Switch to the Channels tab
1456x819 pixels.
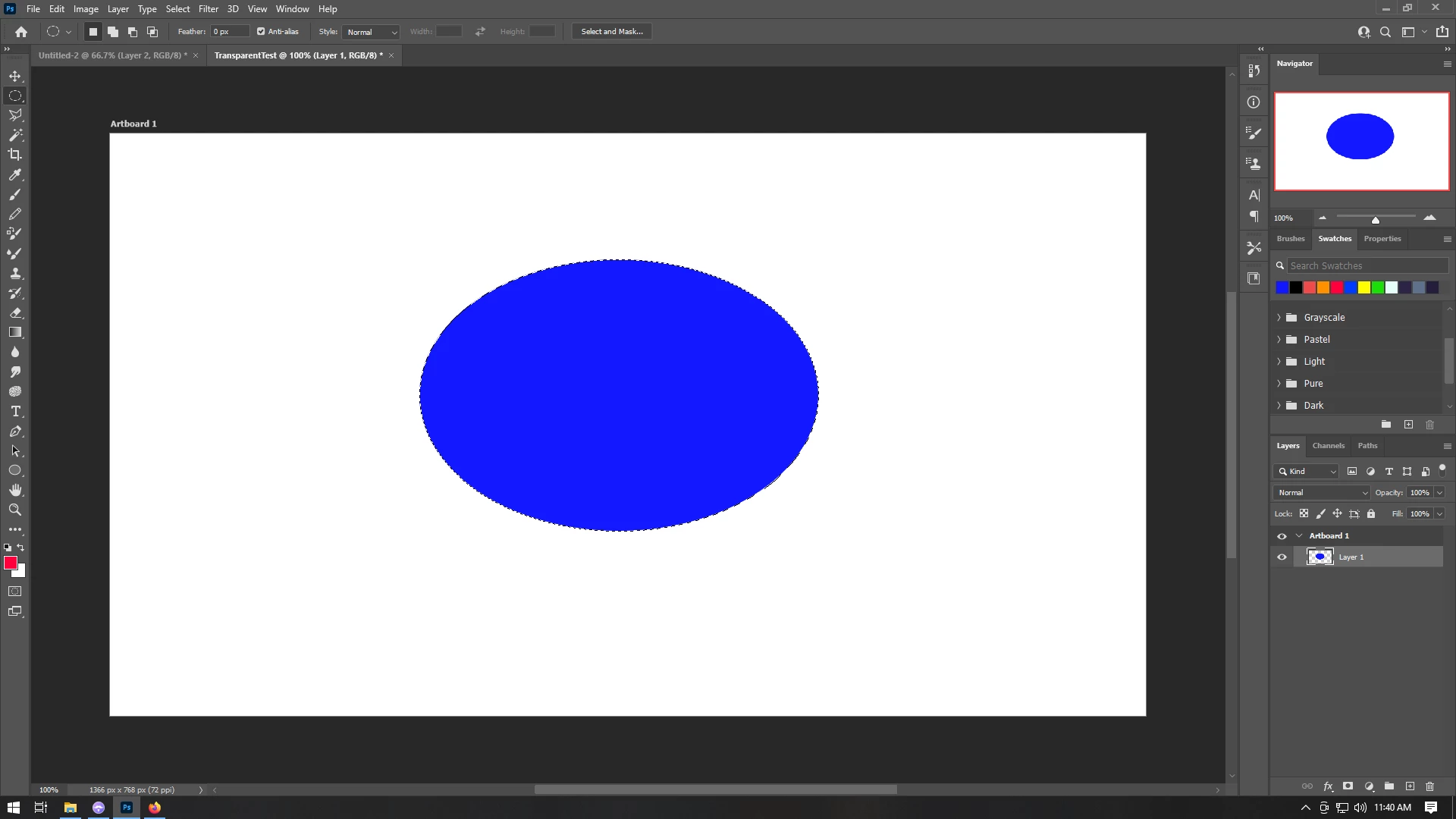point(1328,446)
